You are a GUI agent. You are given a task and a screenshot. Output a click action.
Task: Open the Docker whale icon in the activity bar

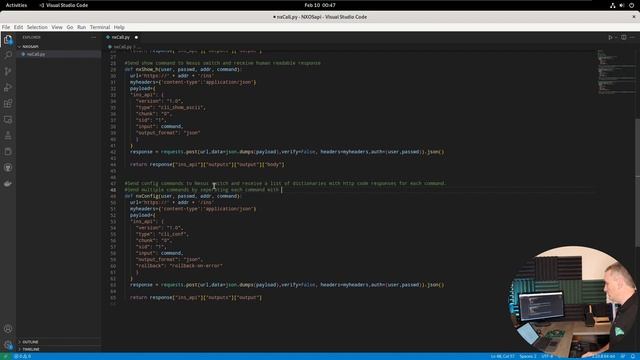[x=8, y=184]
